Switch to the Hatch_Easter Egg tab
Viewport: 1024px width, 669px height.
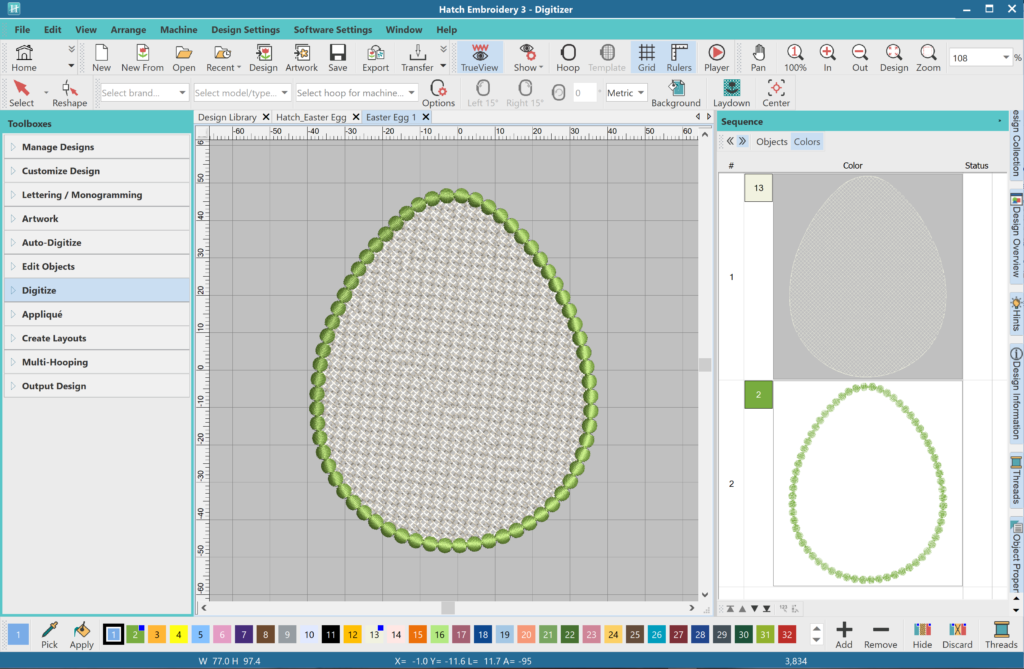click(310, 117)
